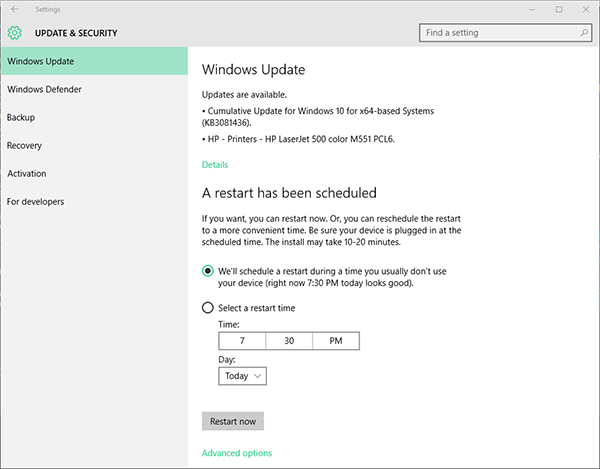Click the UPDATE & SECURITY header title
This screenshot has height=469, width=600.
pyautogui.click(x=76, y=33)
